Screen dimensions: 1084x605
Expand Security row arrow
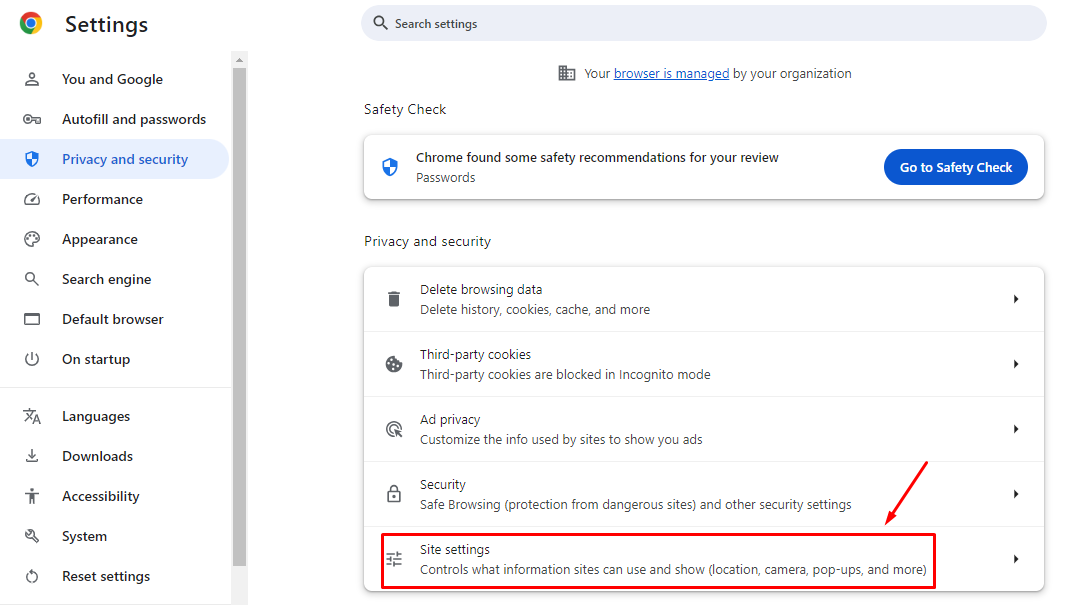coord(1016,494)
